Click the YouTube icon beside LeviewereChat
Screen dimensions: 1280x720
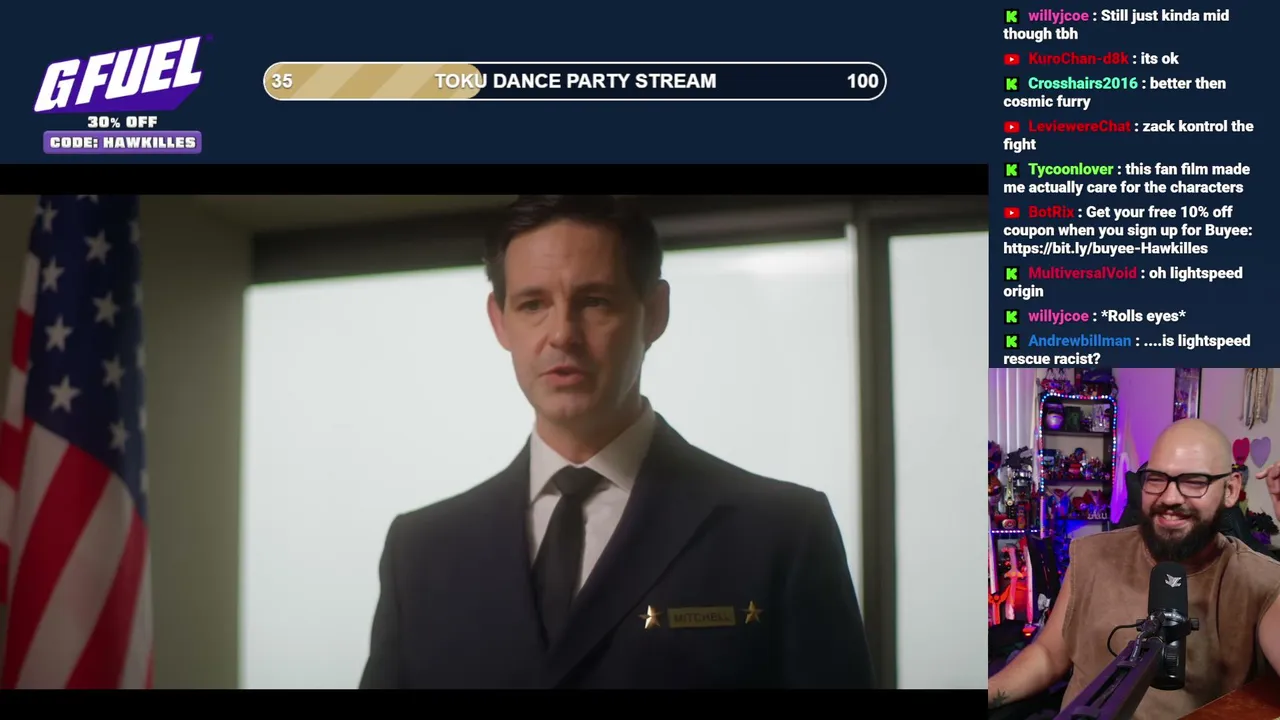pos(1011,127)
